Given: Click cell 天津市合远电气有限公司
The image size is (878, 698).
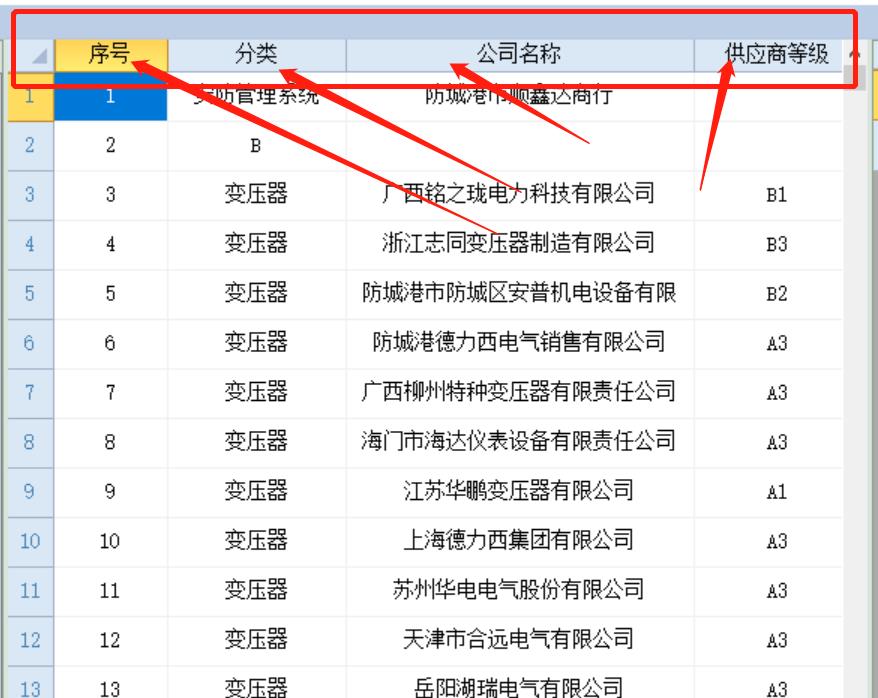Looking at the screenshot, I should point(520,640).
